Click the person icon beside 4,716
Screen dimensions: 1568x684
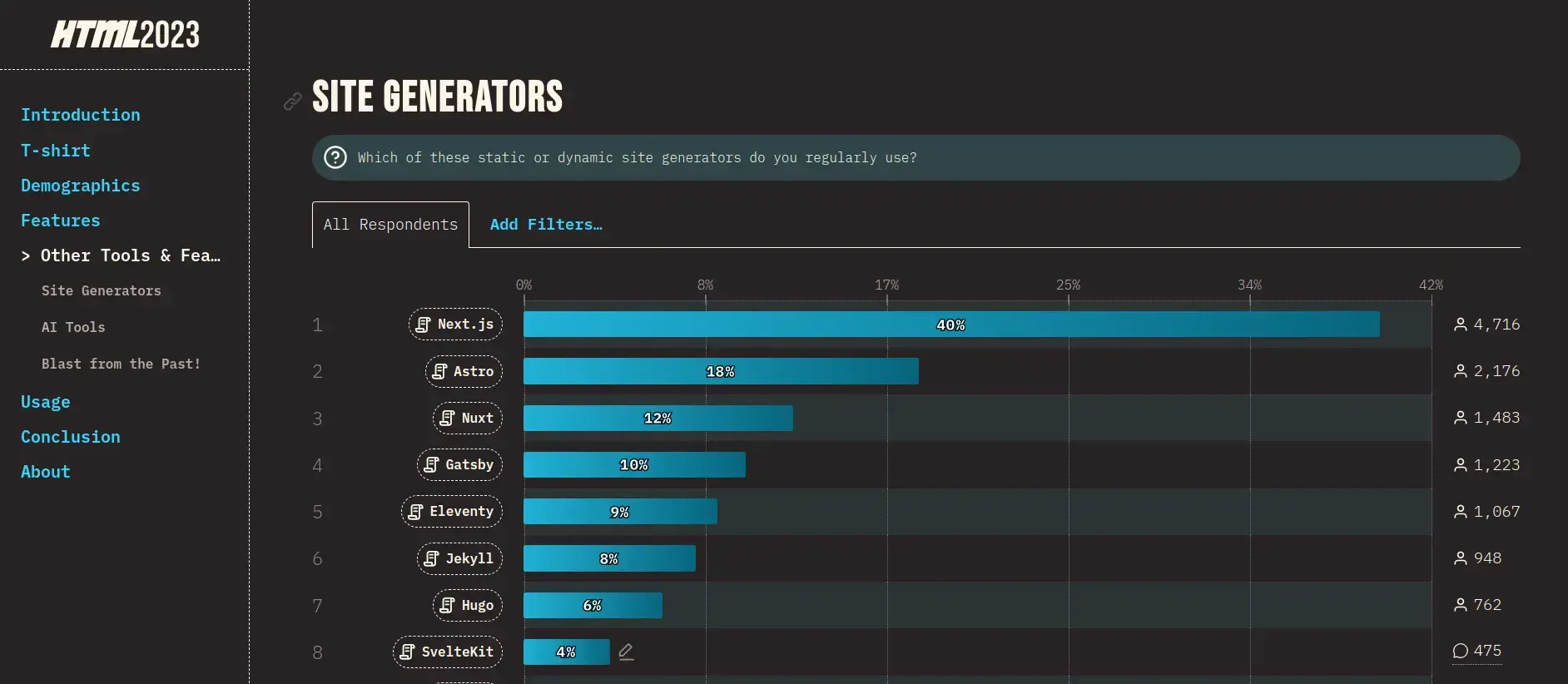[x=1461, y=325]
